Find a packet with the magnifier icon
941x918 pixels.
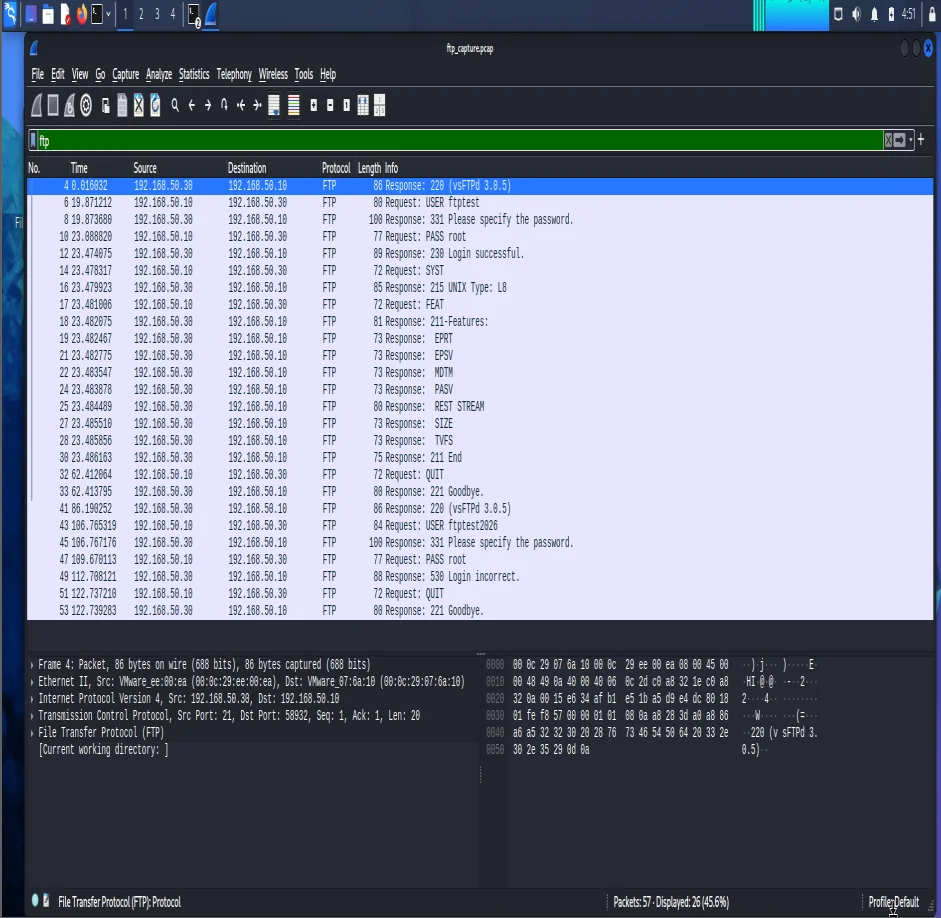tap(175, 106)
